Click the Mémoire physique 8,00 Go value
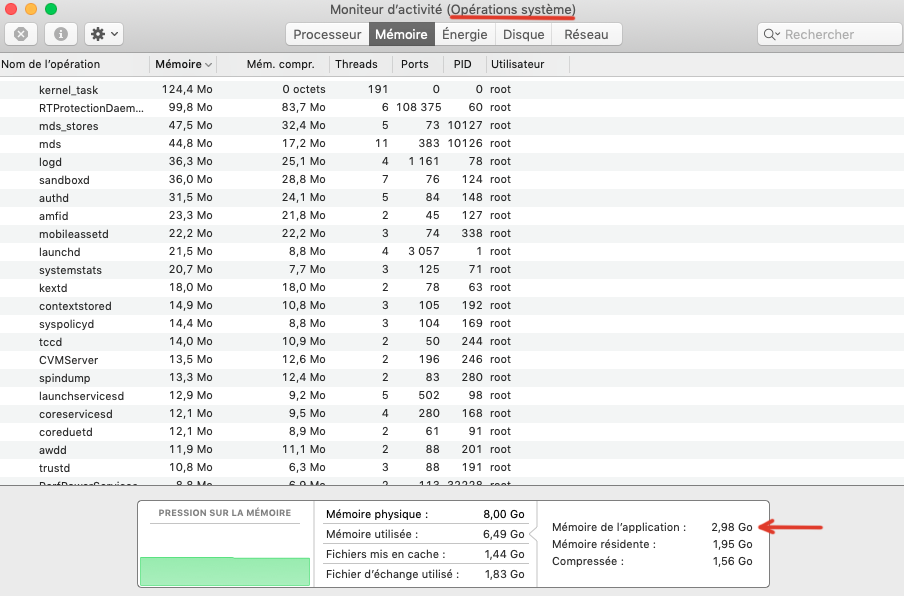This screenshot has width=904, height=596. 504,514
